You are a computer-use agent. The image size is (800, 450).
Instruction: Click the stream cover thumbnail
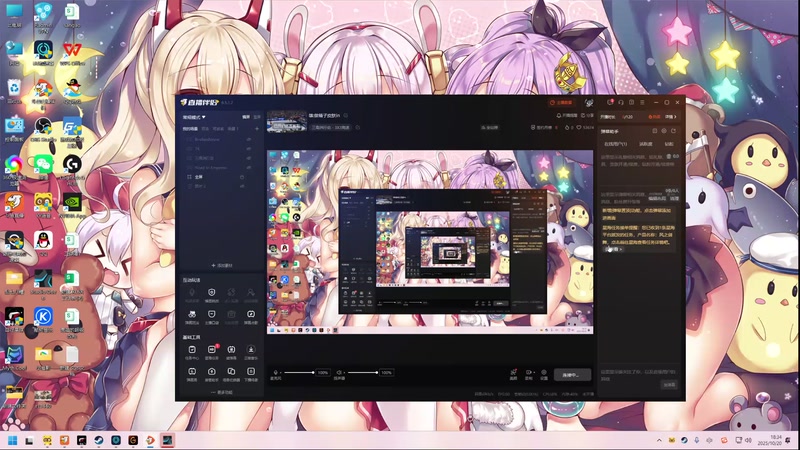[x=287, y=121]
